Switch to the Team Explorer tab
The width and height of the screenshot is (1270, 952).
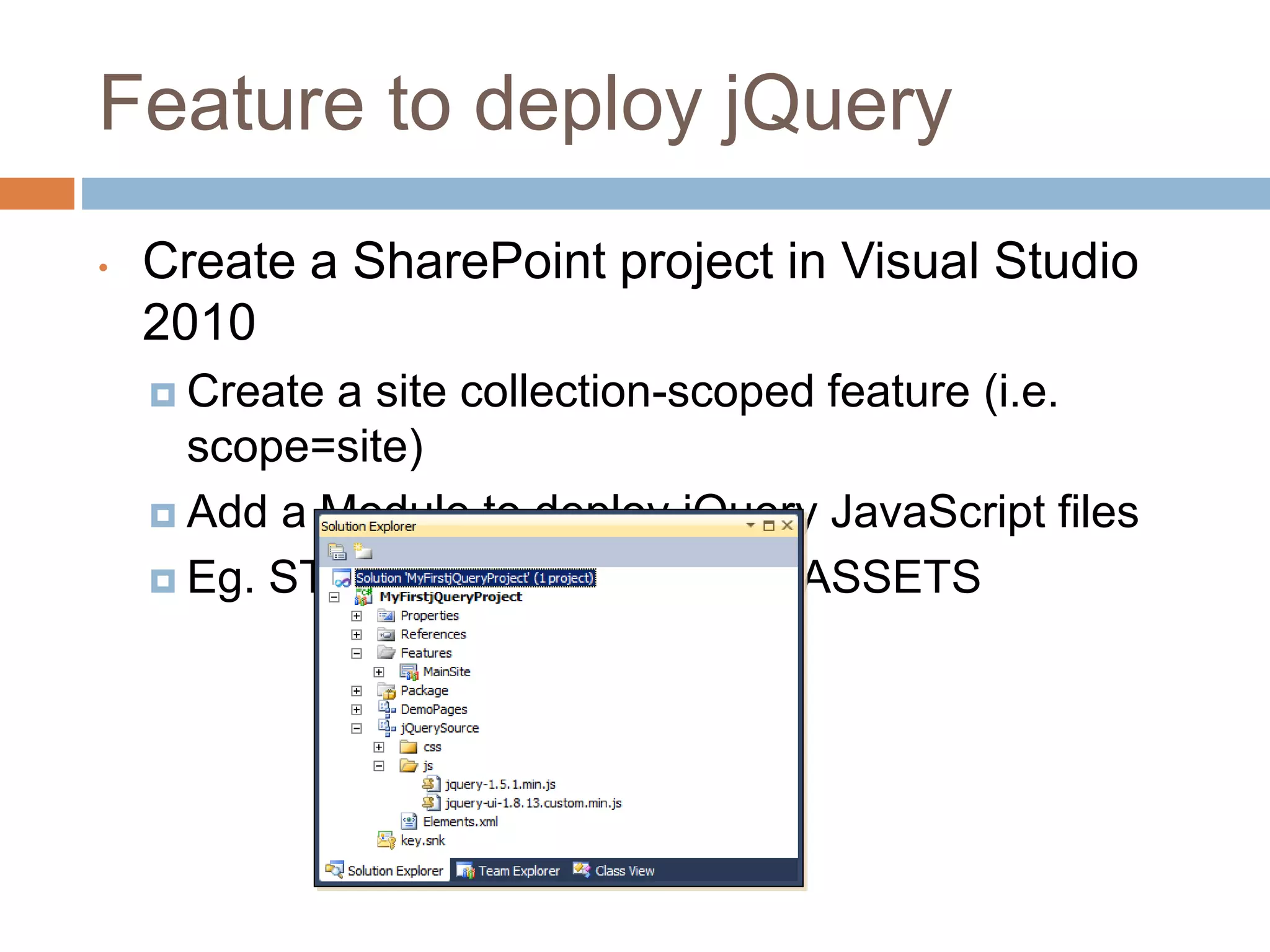(508, 870)
